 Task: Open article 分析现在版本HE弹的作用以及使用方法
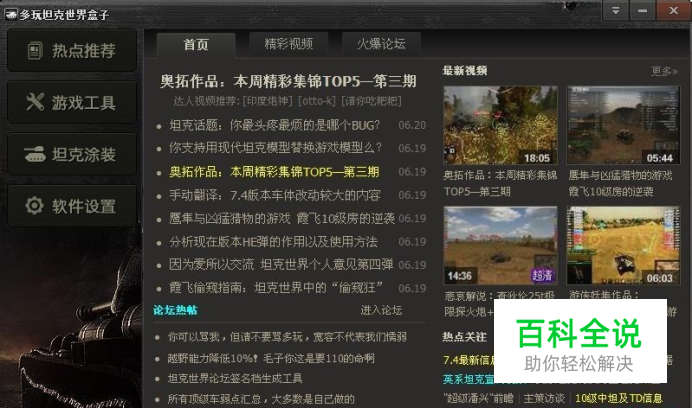[273, 242]
